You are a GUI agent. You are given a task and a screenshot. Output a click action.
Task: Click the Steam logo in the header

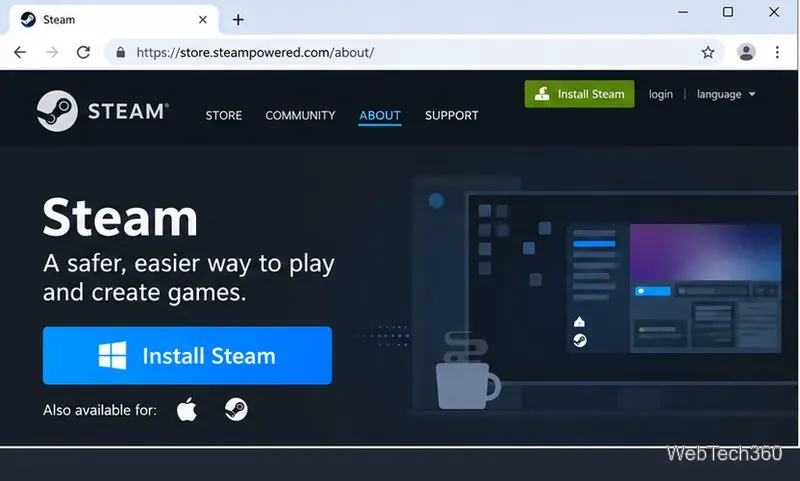103,111
